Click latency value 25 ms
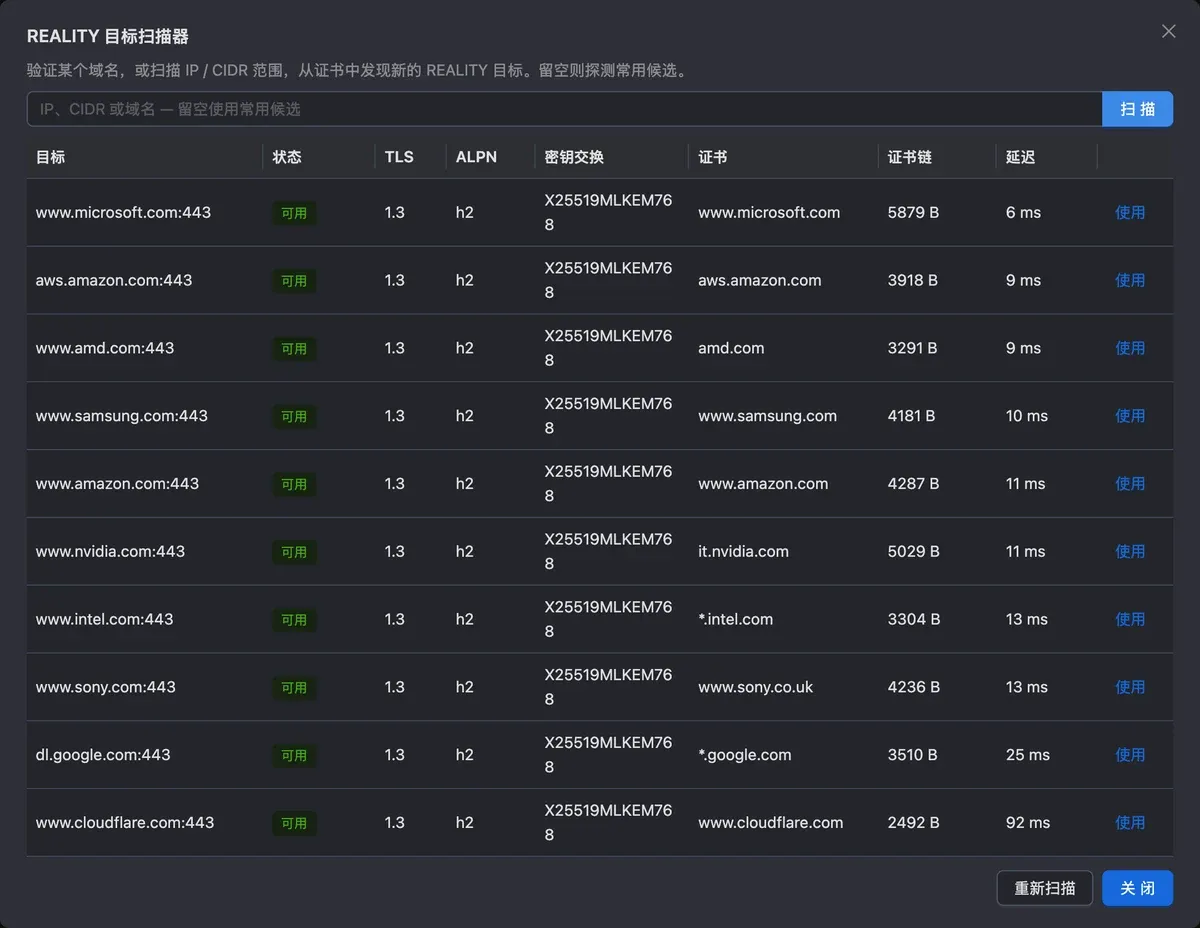1200x928 pixels. click(1028, 755)
